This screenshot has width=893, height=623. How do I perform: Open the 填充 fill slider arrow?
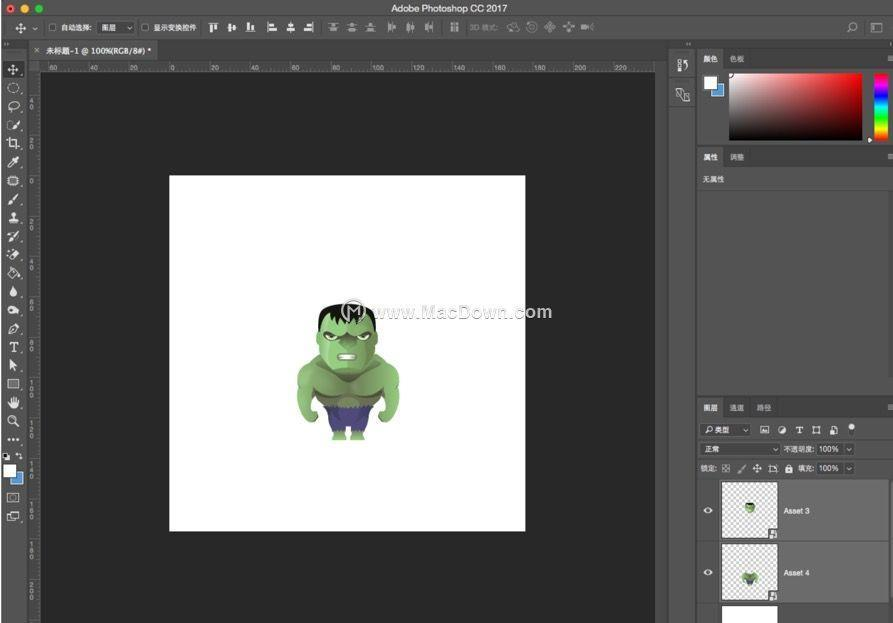pos(849,469)
